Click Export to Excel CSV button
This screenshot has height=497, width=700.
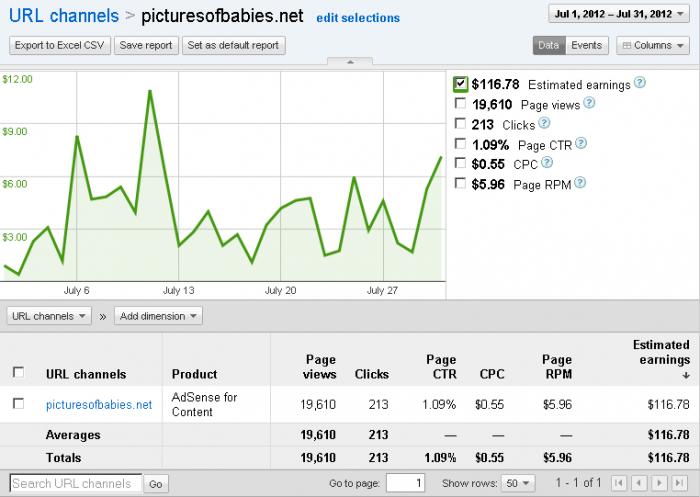(x=60, y=46)
